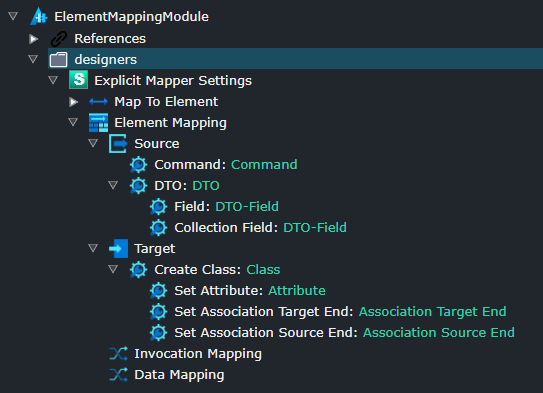Select Explicit Mapper Settings label
The width and height of the screenshot is (543, 393).
click(x=173, y=81)
